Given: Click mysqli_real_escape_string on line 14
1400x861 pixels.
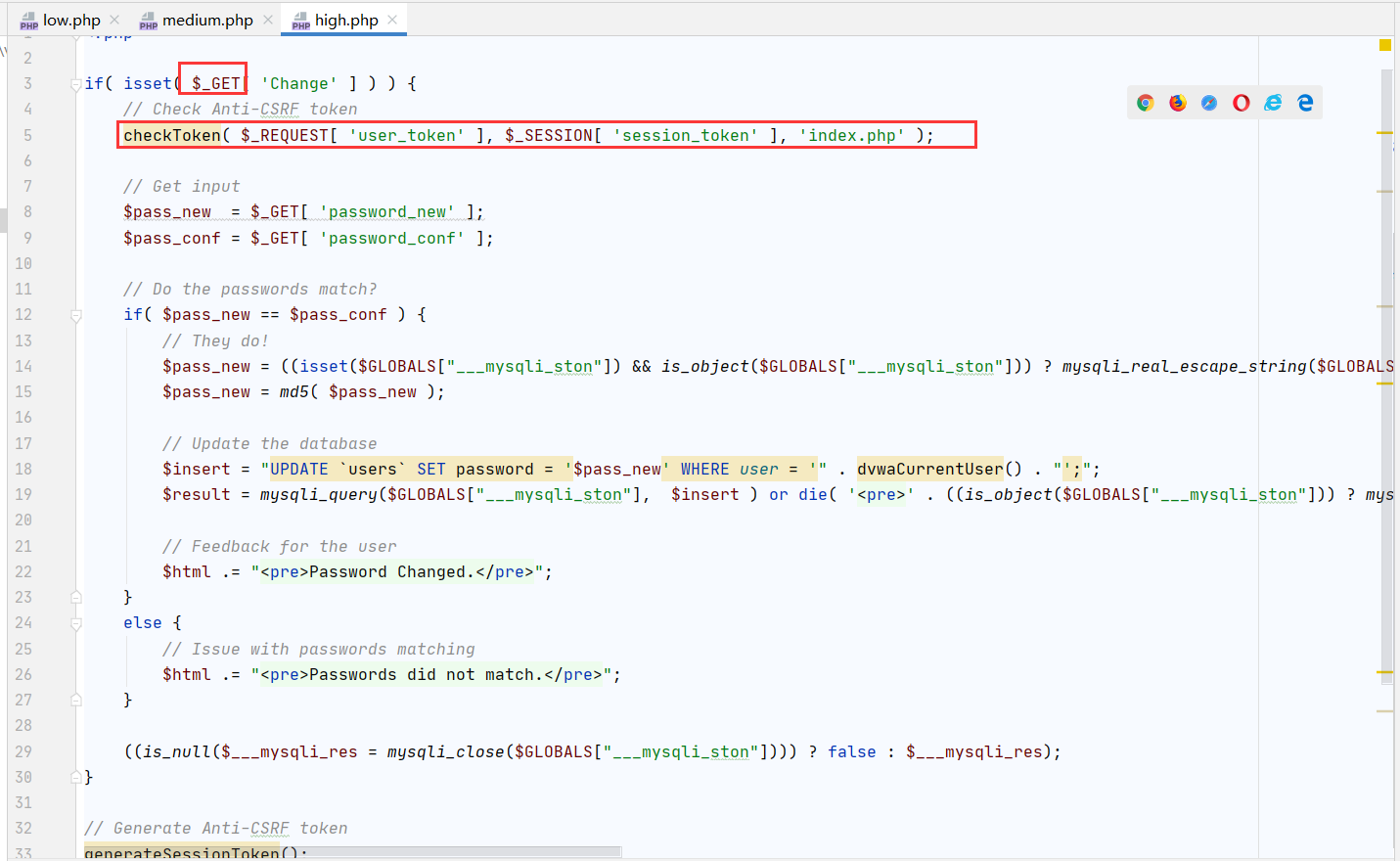Looking at the screenshot, I should point(1185,367).
